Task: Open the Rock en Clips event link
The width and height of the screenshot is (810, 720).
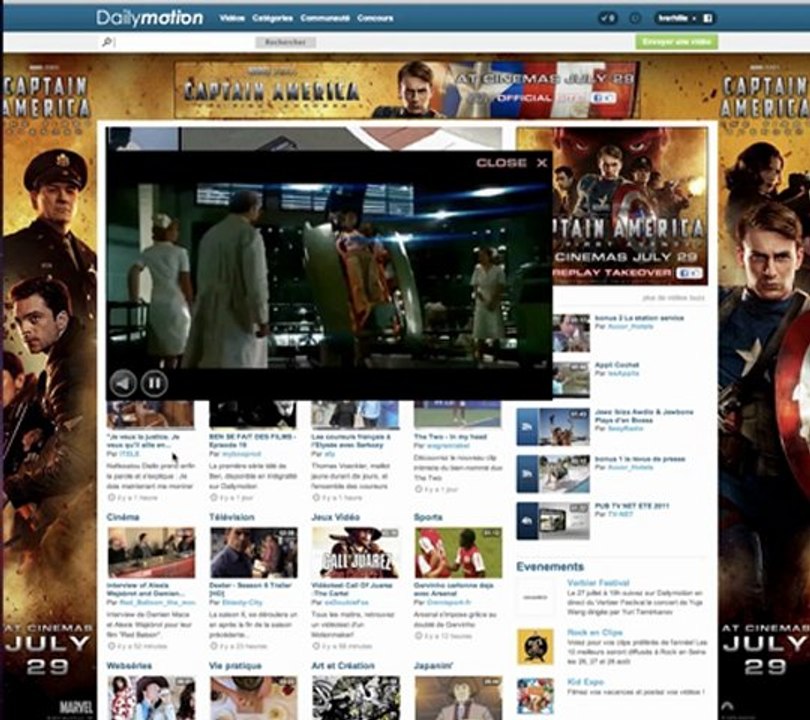Action: pyautogui.click(x=595, y=632)
